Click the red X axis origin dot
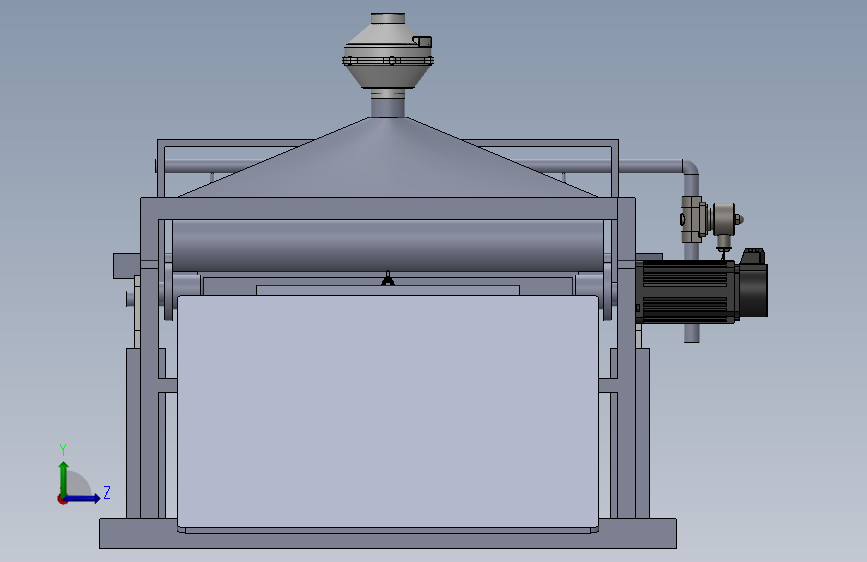Image resolution: width=867 pixels, height=562 pixels. [x=62, y=499]
